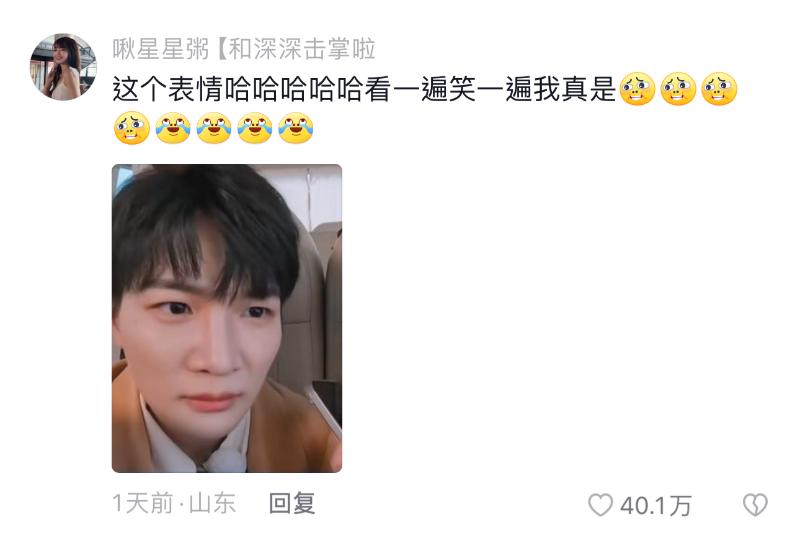Screen dimensions: 800x548
Task: Click the 【和深深击掌啦 nickname suffix
Action: 295,49
